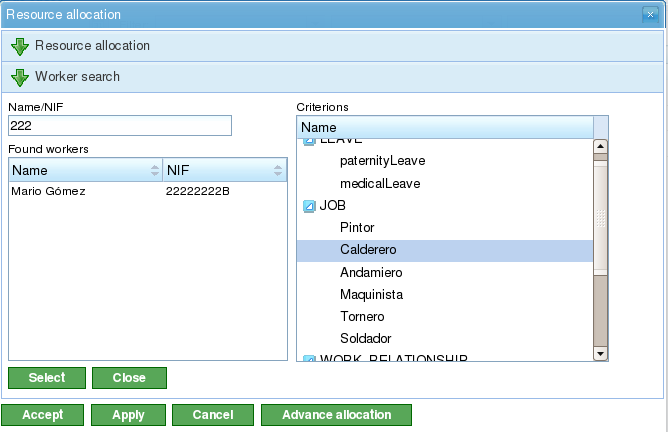Collapse the JOB criterion tree node
Screen dimensions: 668x432
click(x=309, y=206)
